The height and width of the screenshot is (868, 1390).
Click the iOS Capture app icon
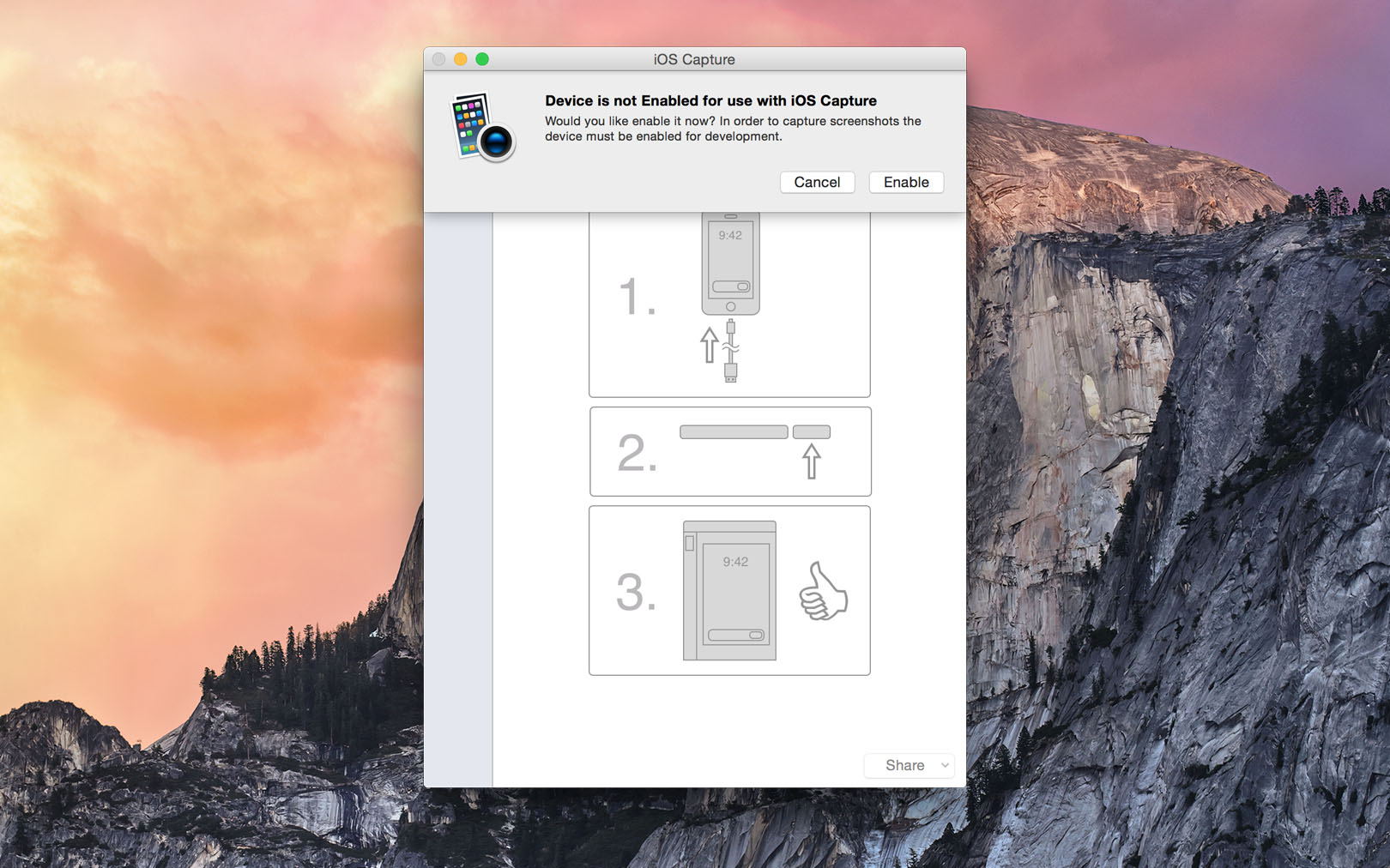(483, 127)
